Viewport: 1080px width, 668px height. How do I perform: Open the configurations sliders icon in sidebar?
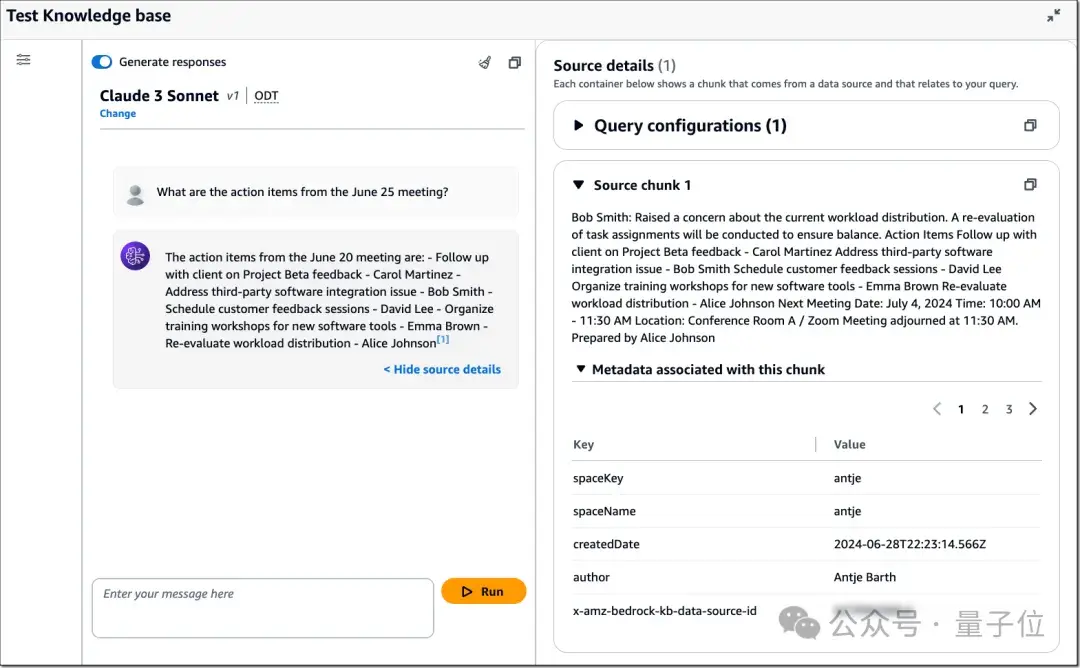coord(23,60)
